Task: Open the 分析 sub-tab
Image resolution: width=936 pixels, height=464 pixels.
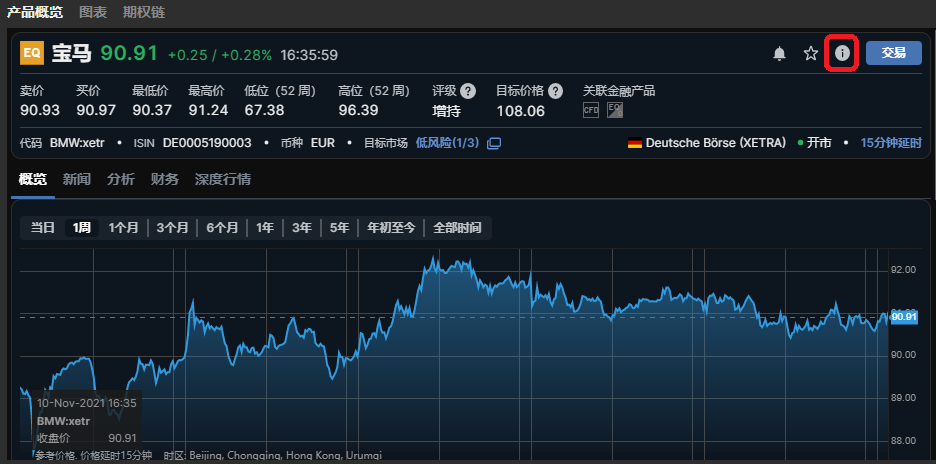Action: 121,179
